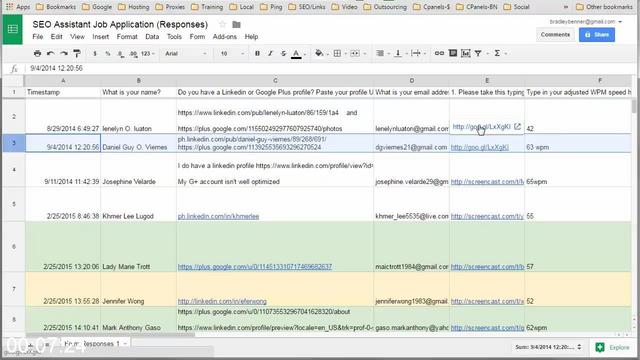Open the File menu

click(x=38, y=37)
